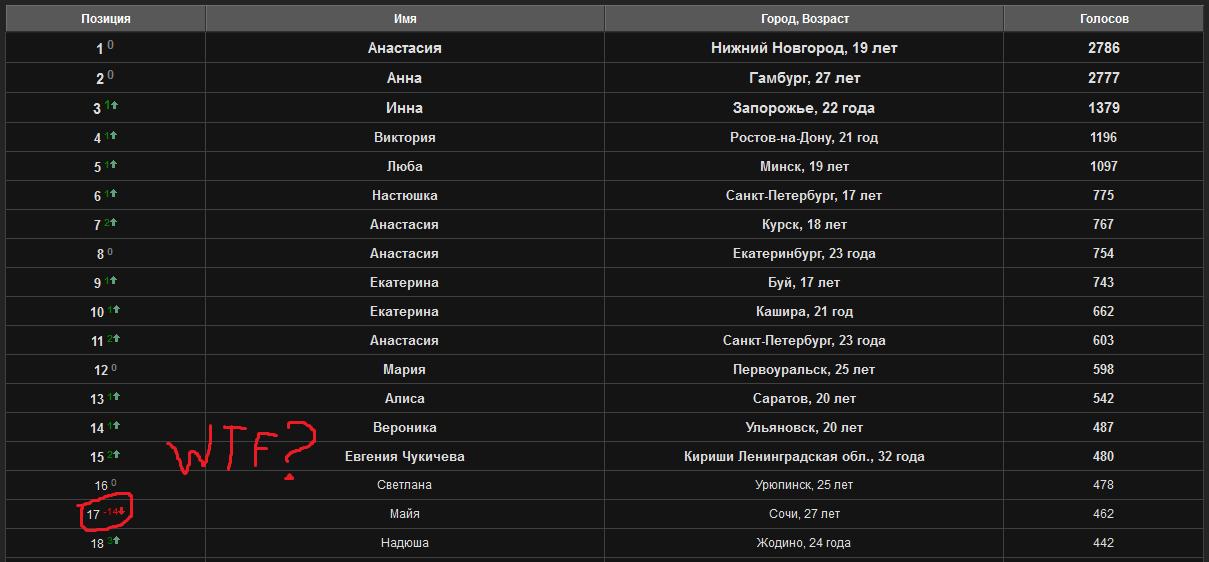Click the green up arrow at position 15
Image resolution: width=1209 pixels, height=562 pixels.
(x=116, y=454)
